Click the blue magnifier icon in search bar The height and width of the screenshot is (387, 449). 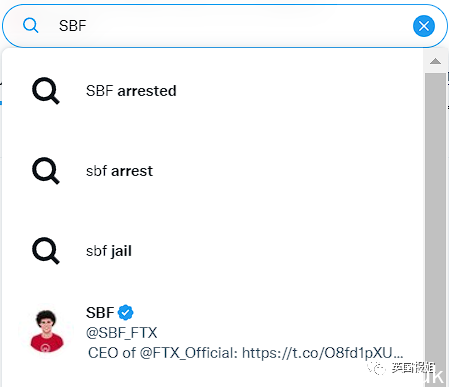[x=30, y=26]
